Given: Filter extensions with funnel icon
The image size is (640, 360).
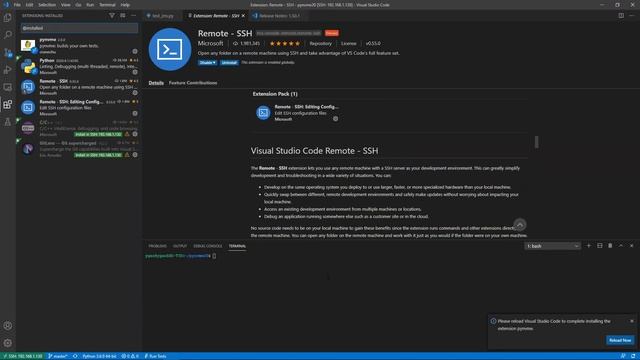Looking at the screenshot, I should click(x=111, y=16).
